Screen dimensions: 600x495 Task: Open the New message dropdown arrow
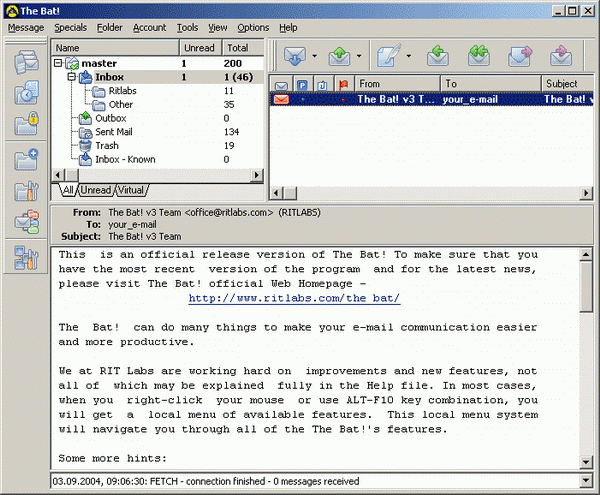(x=409, y=56)
